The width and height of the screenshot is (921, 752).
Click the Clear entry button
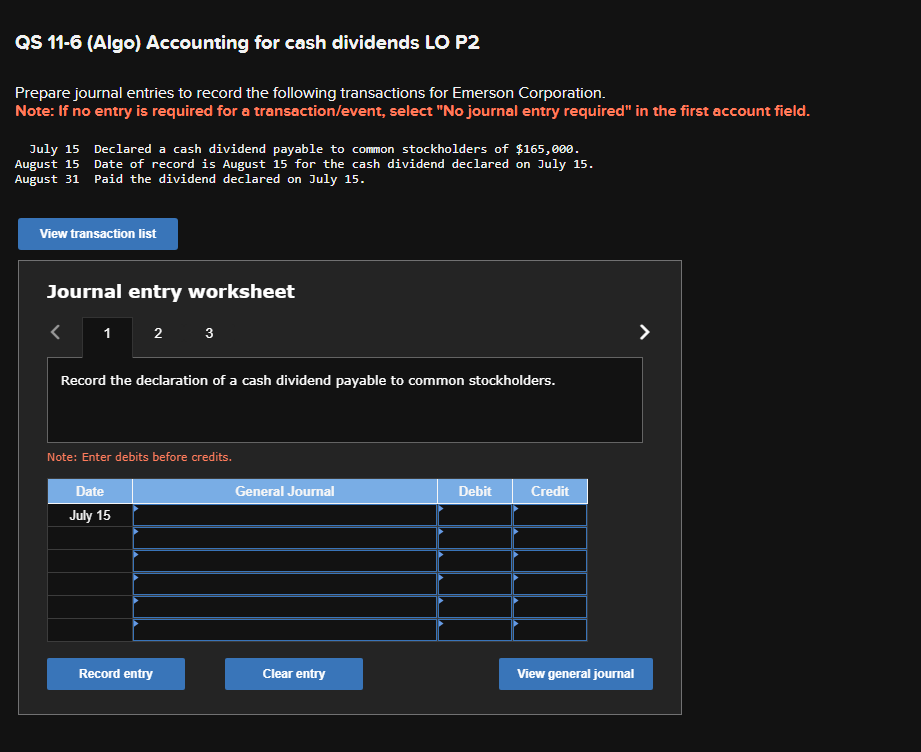coord(294,674)
